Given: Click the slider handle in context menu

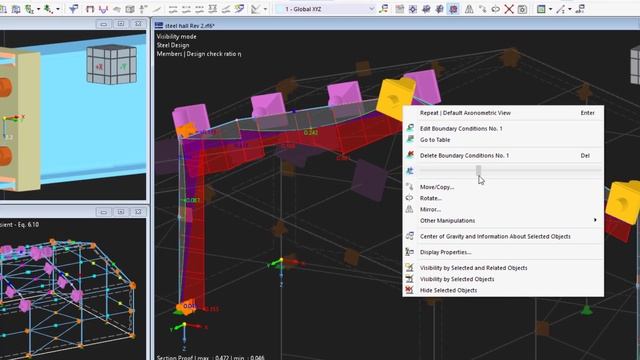Looking at the screenshot, I should (x=478, y=171).
